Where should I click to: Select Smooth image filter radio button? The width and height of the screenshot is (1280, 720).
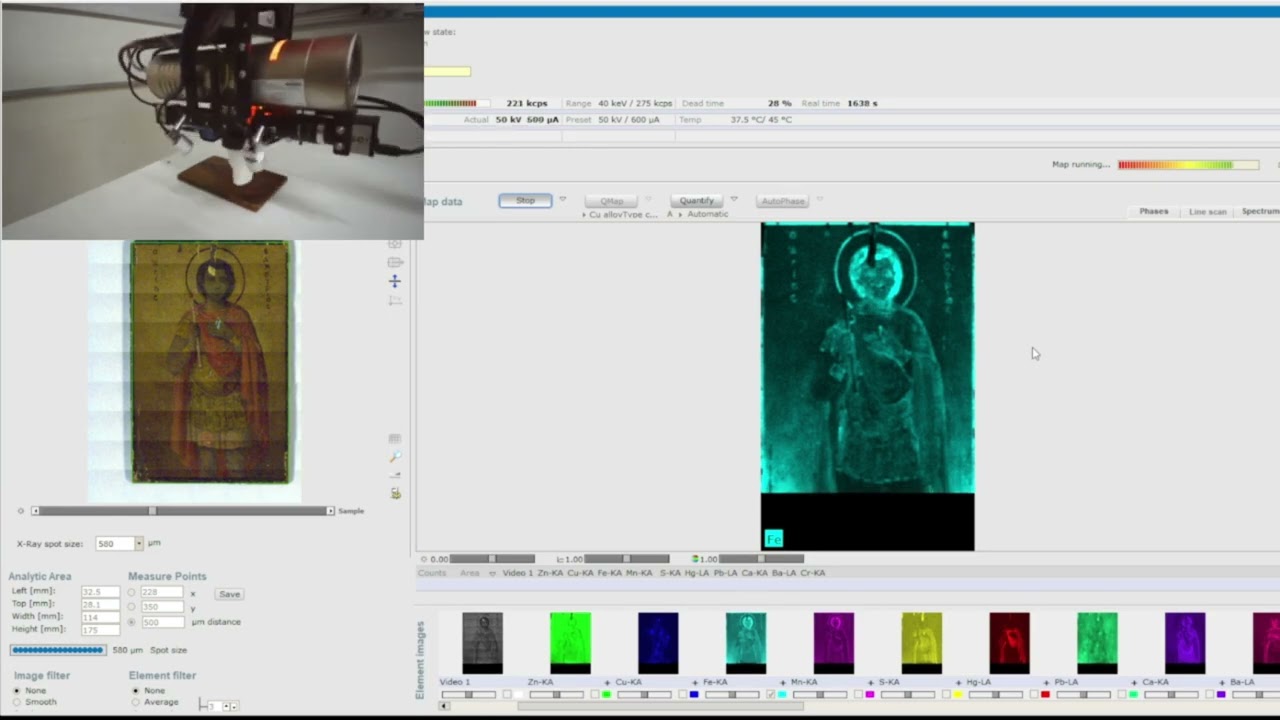tap(17, 702)
